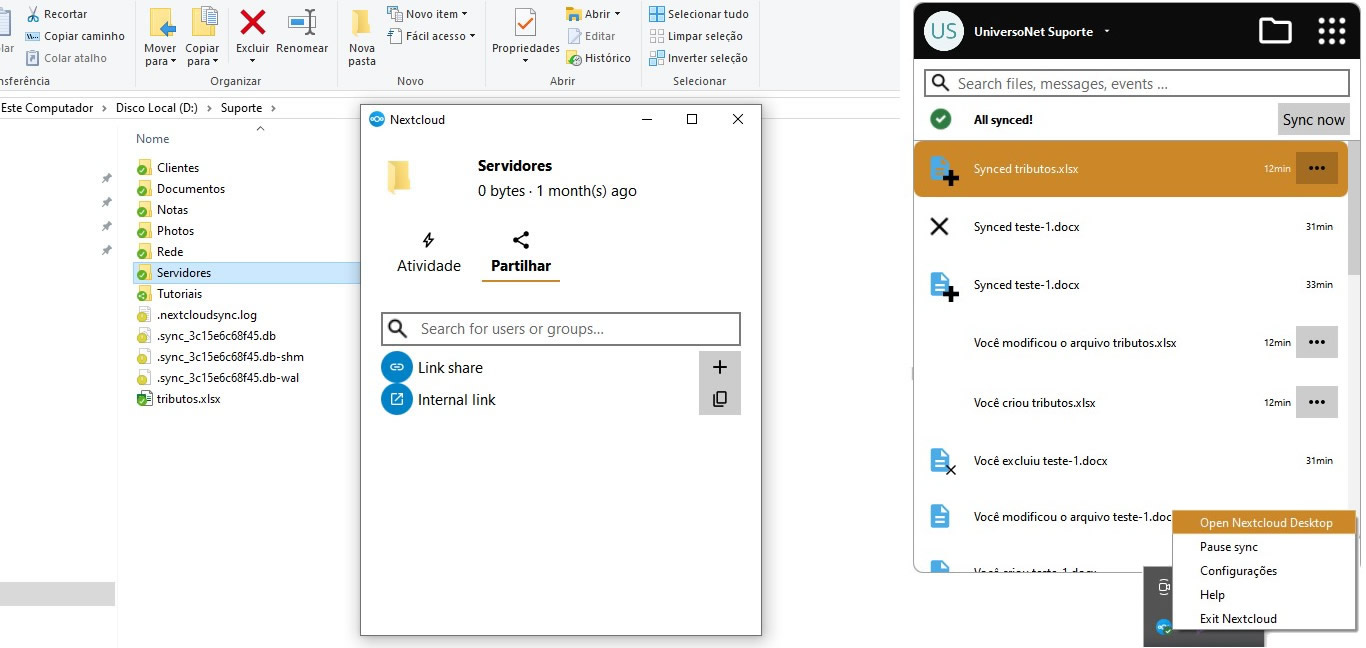Click the plus icon beside Link share
Image resolution: width=1366 pixels, height=648 pixels.
pos(719,367)
